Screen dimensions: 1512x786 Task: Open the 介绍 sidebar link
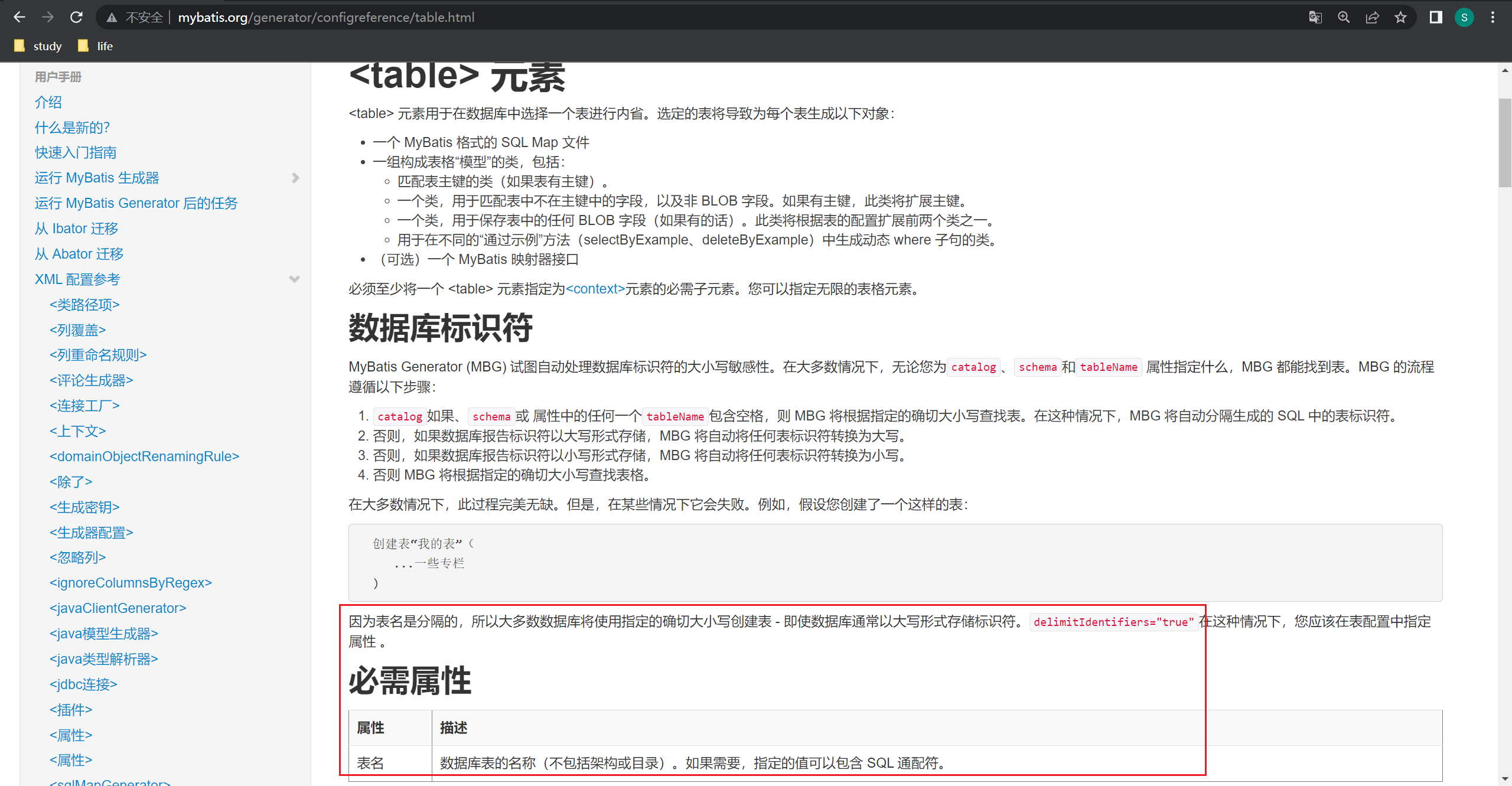tap(48, 102)
